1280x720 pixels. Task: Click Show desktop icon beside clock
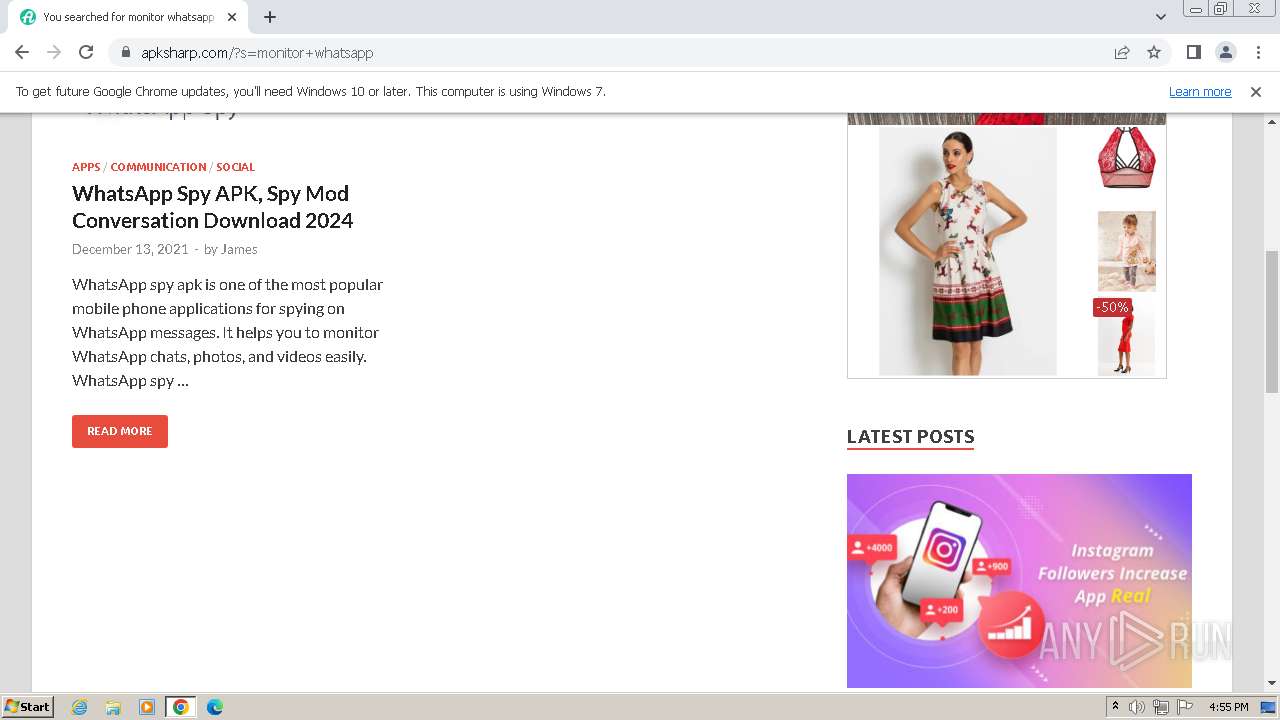[1269, 707]
